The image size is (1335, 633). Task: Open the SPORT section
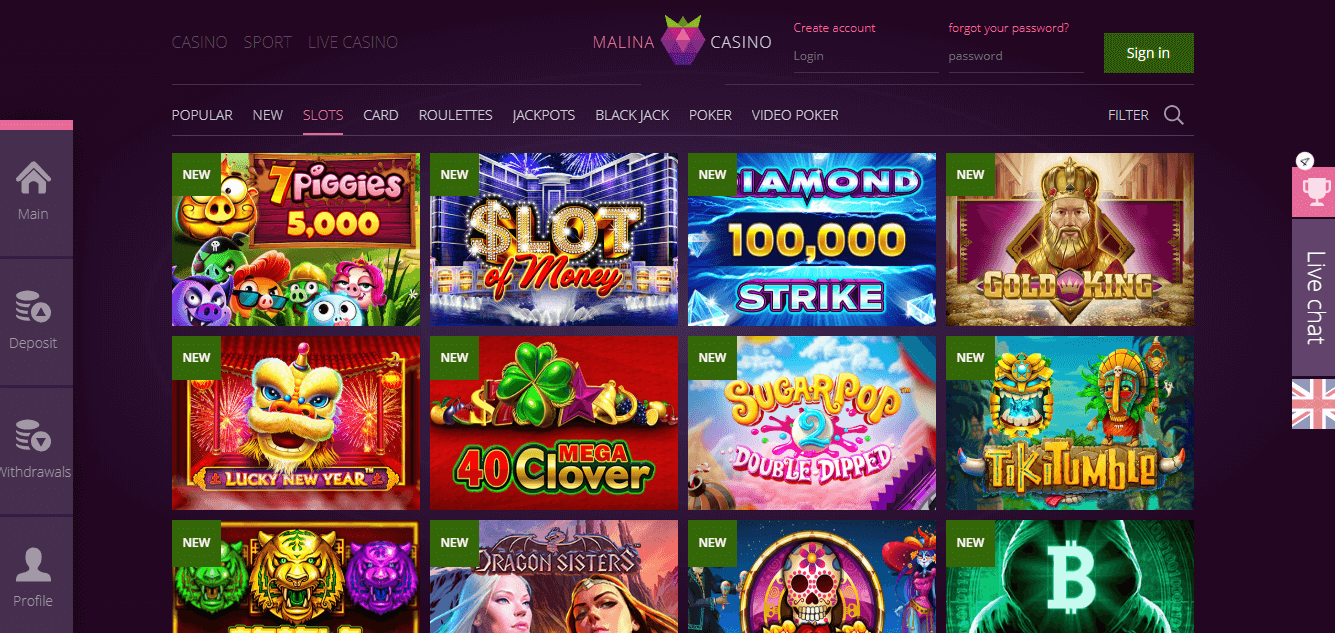click(268, 42)
